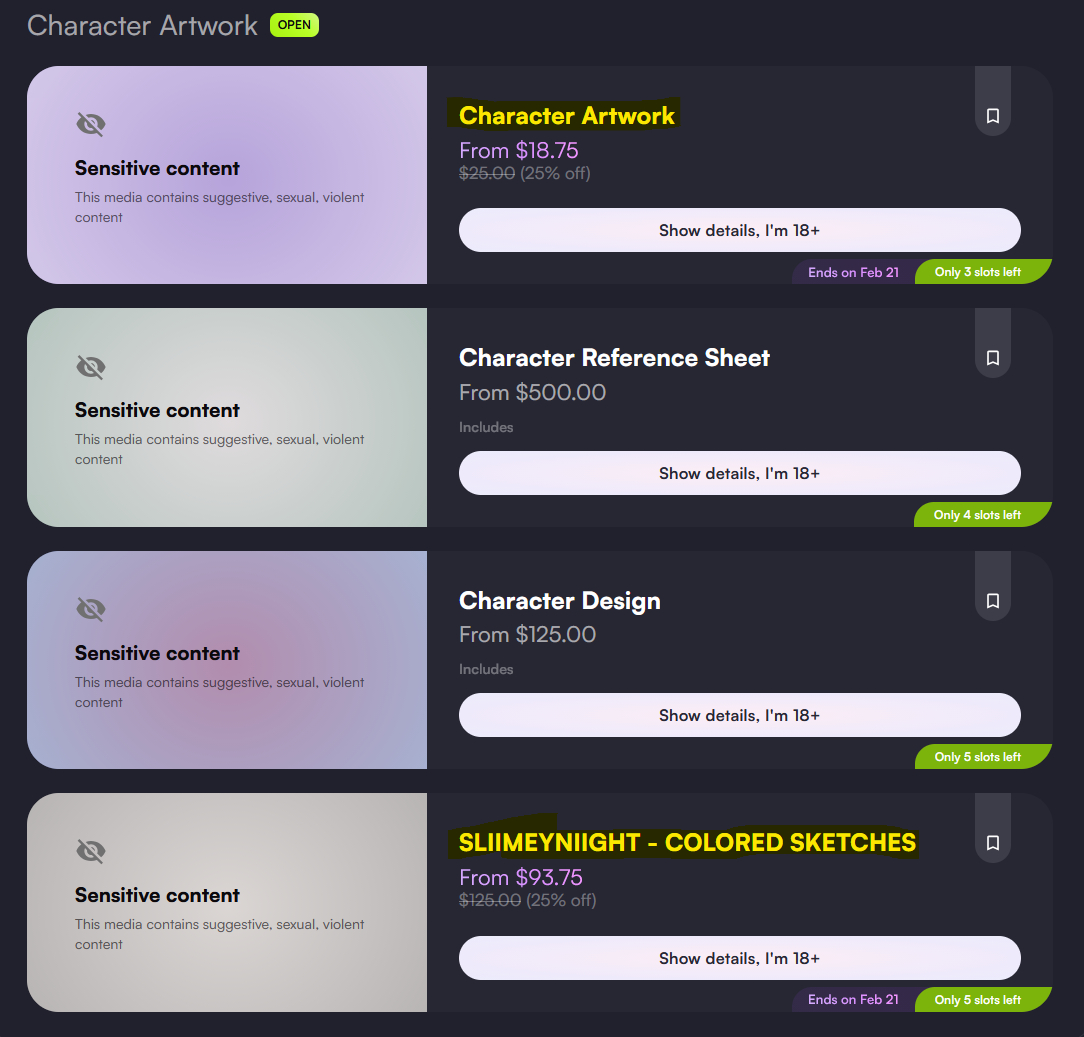This screenshot has width=1084, height=1037.
Task: Click the OPEN status badge
Action: coord(294,25)
